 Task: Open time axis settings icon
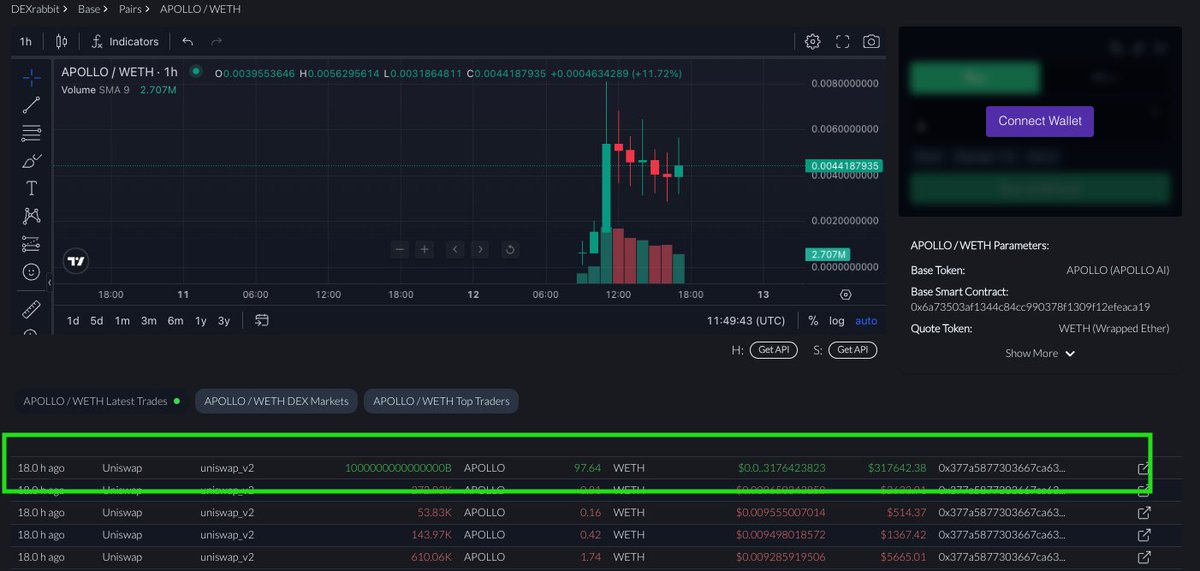[x=846, y=295]
